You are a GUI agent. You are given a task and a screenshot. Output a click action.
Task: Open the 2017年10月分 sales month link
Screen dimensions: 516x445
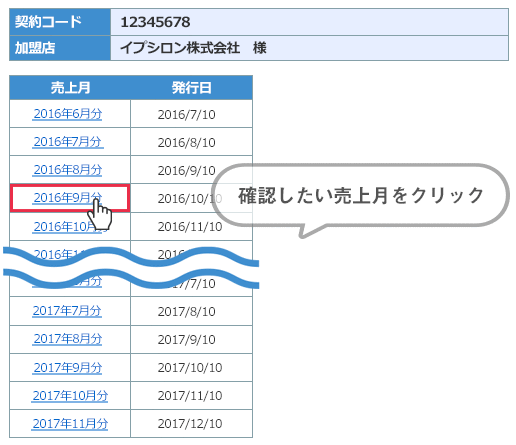[x=70, y=396]
